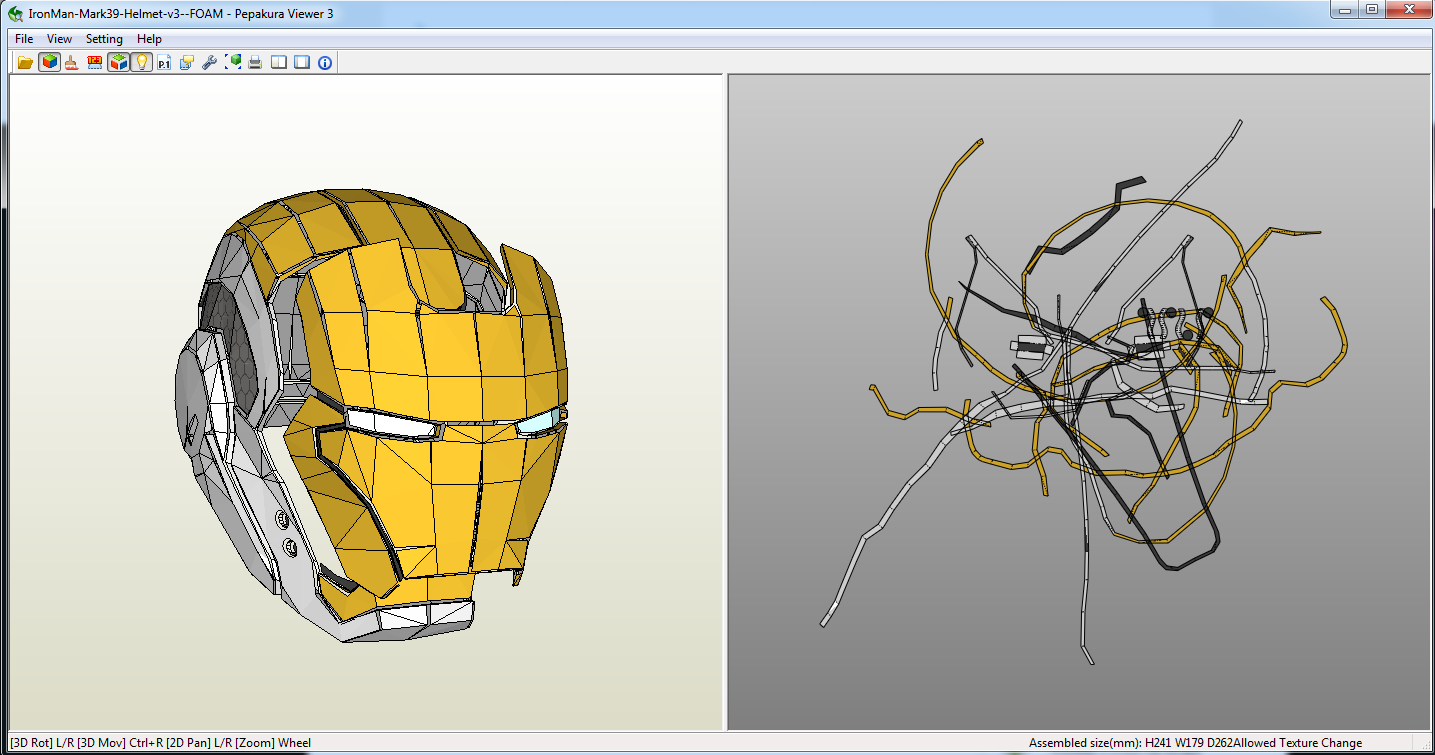Open the Help menu

coord(150,39)
